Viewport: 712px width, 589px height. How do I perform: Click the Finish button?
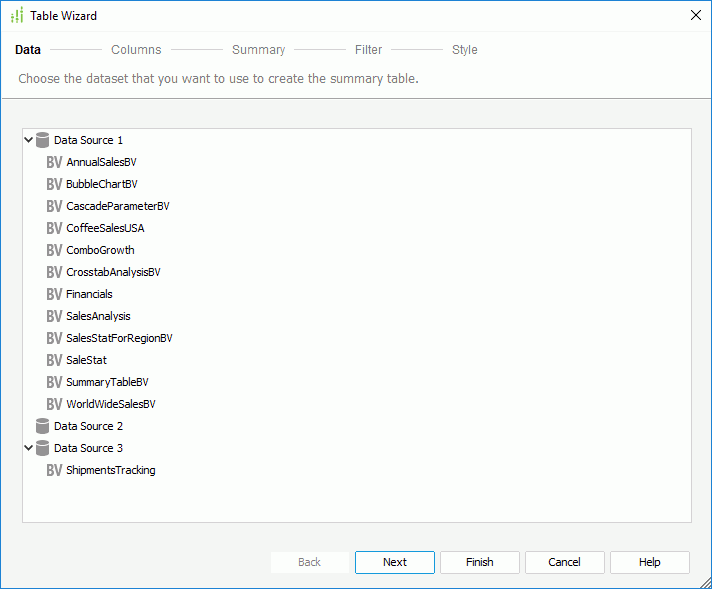(480, 562)
